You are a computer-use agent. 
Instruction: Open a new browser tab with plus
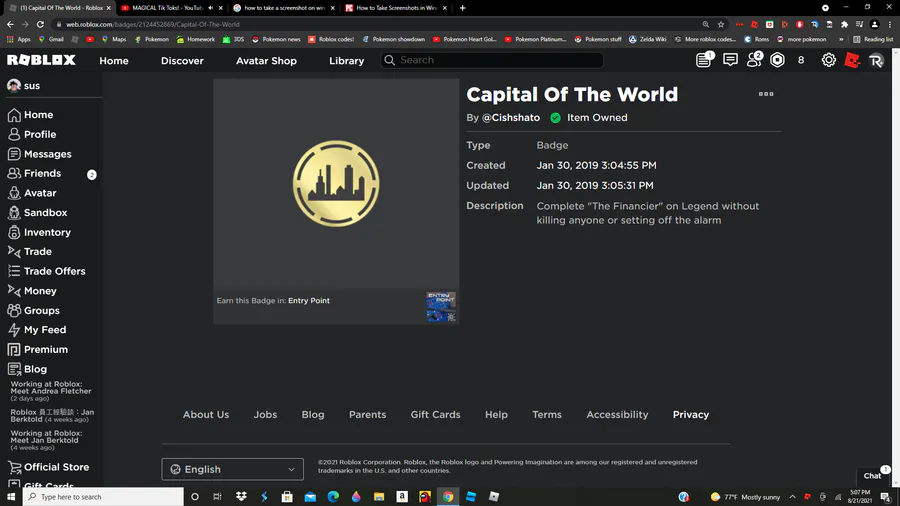463,8
